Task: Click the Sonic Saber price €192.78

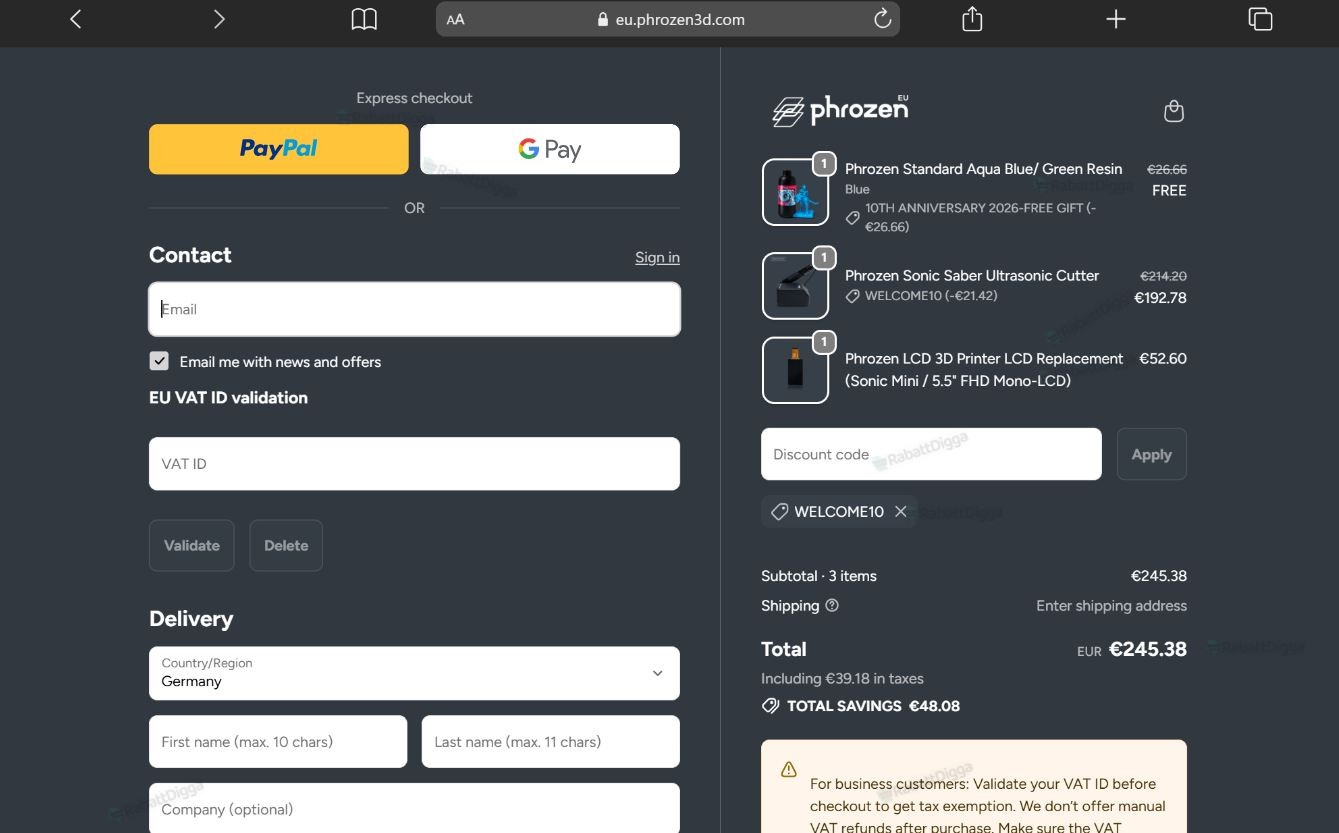Action: 1160,297
